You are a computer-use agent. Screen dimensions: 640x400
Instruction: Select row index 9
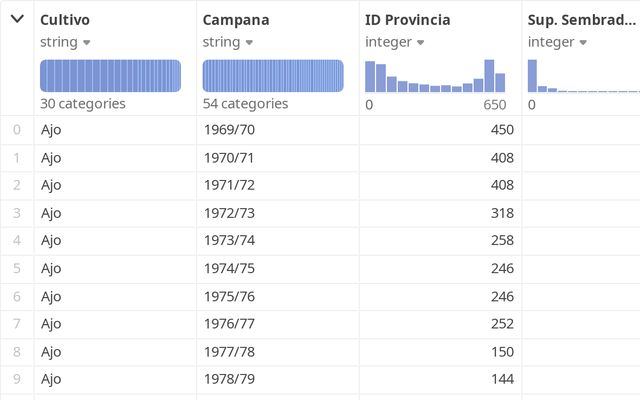point(16,379)
